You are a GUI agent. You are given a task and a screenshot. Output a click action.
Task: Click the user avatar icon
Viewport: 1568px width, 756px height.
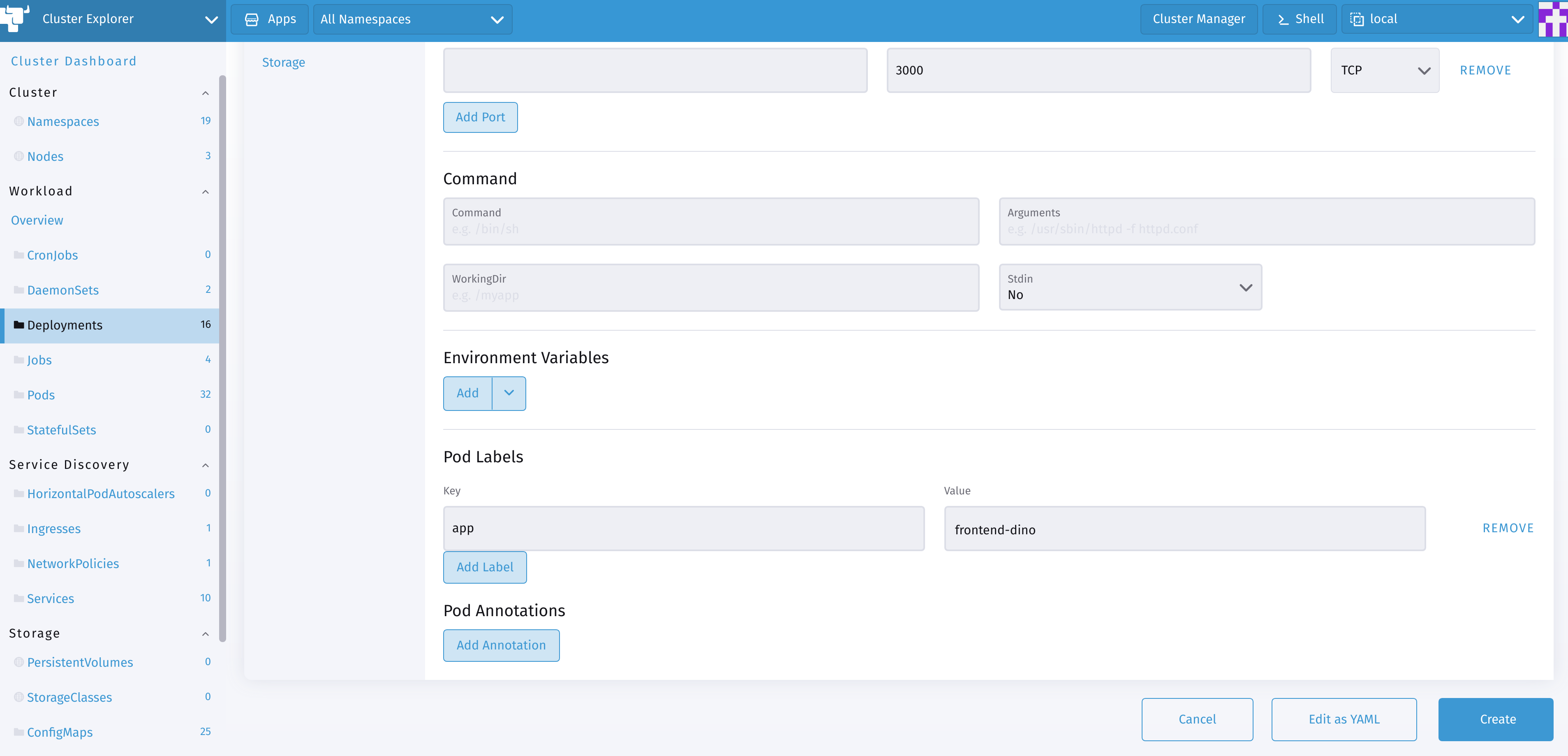pos(1552,19)
